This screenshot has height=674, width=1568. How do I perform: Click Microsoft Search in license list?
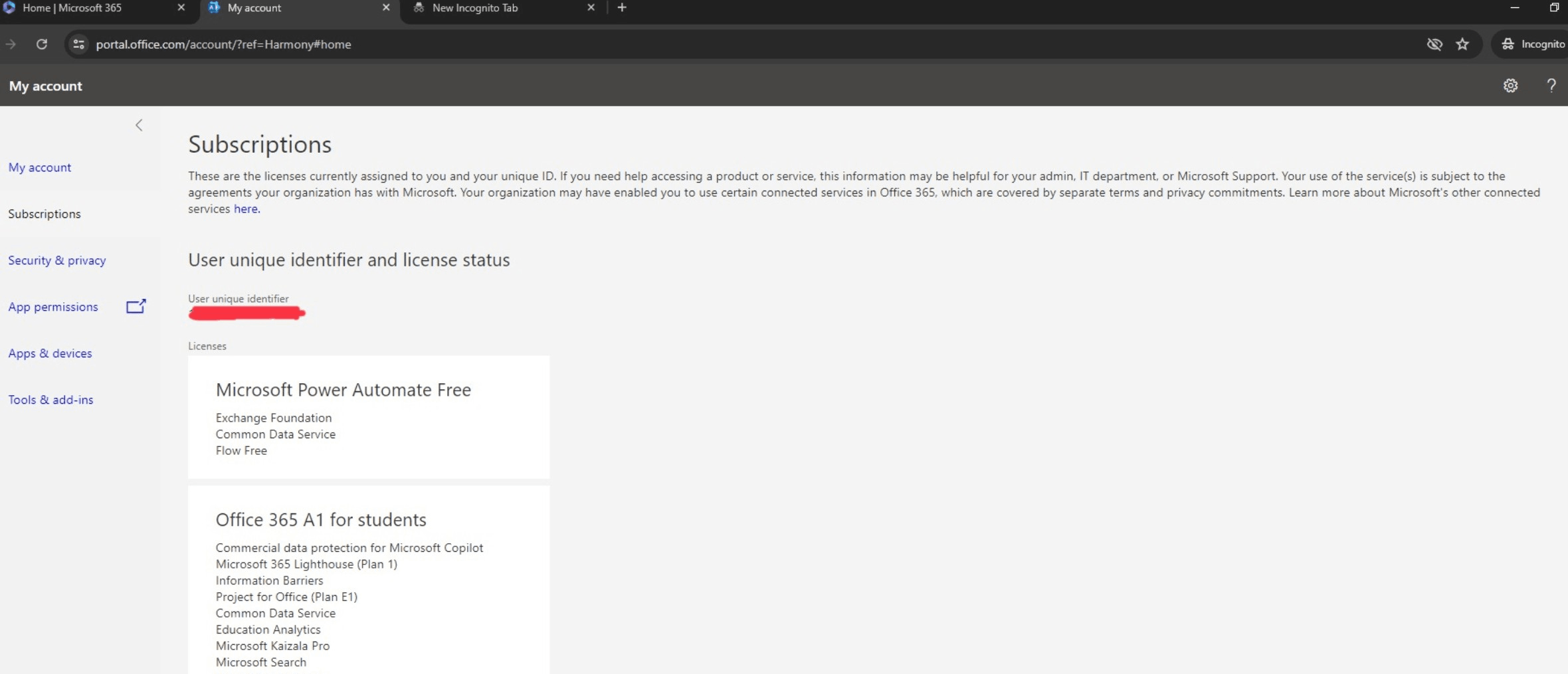pos(261,662)
